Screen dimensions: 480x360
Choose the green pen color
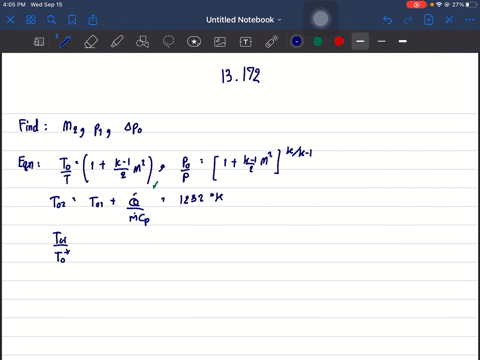(318, 41)
